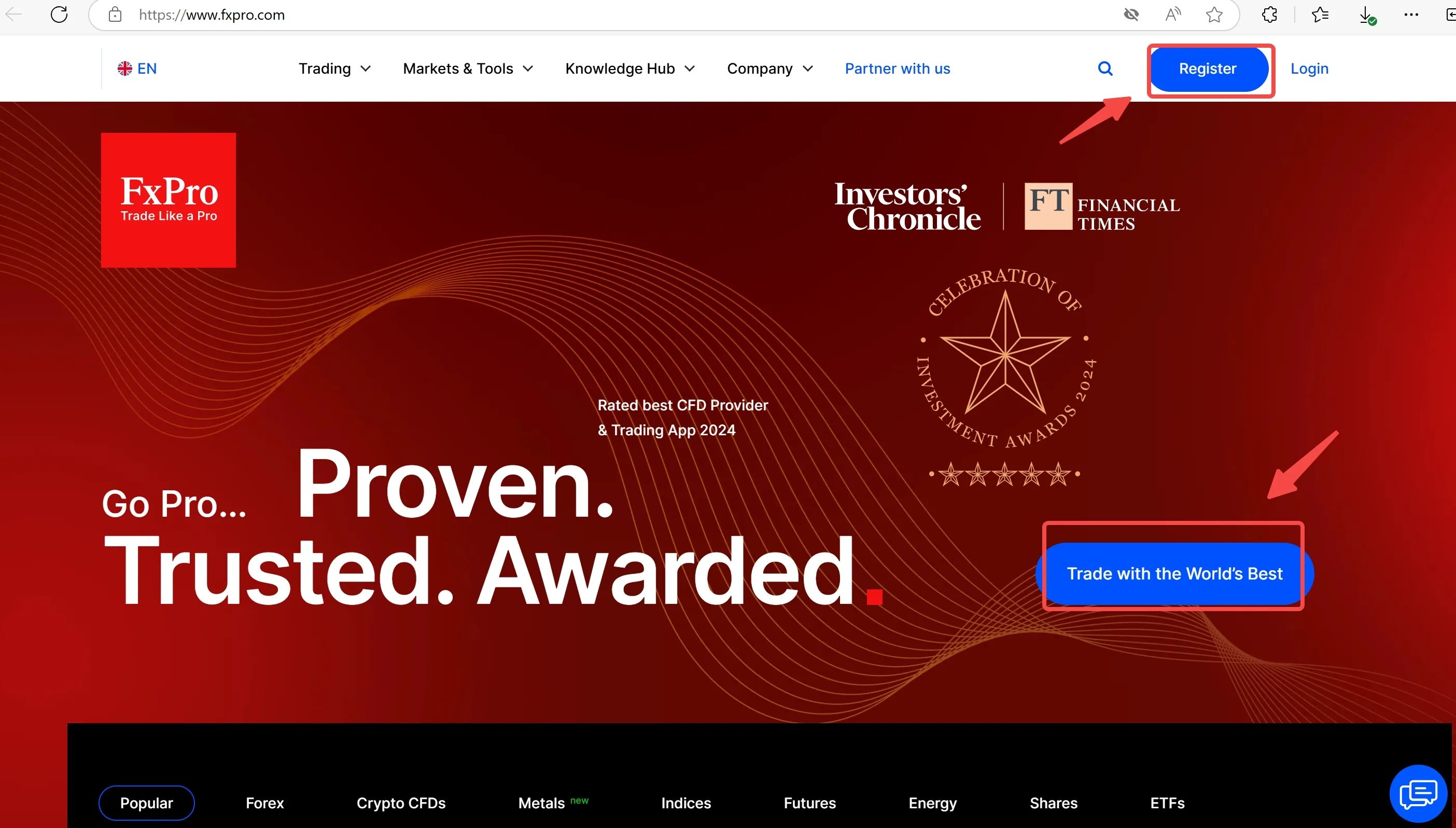
Task: Select the ETFs tab
Action: (x=1167, y=803)
